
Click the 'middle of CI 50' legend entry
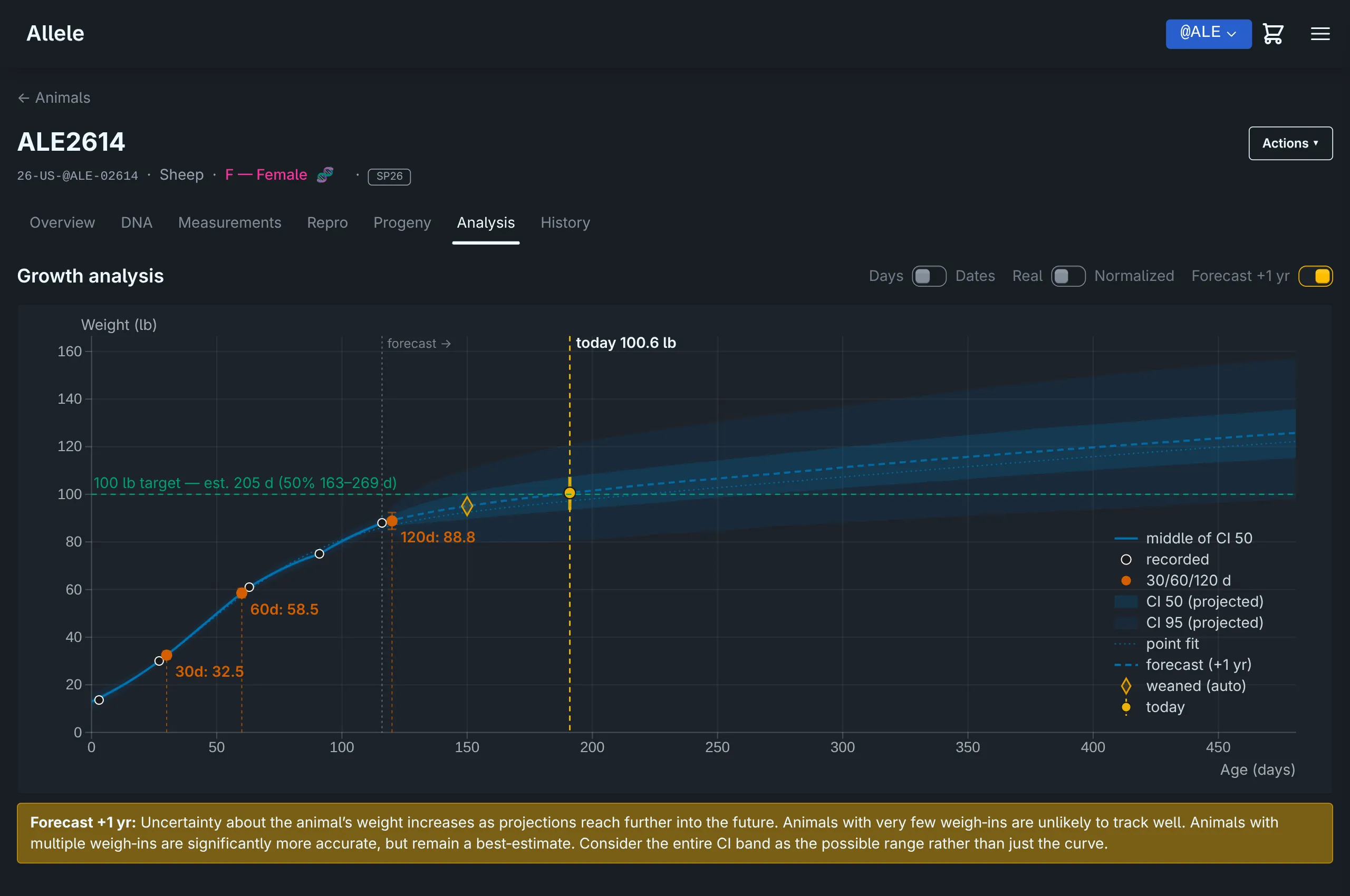(1183, 538)
